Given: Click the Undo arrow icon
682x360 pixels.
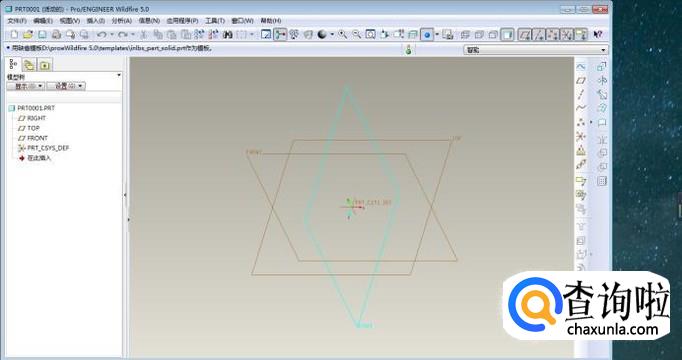Looking at the screenshot, I should (x=101, y=34).
